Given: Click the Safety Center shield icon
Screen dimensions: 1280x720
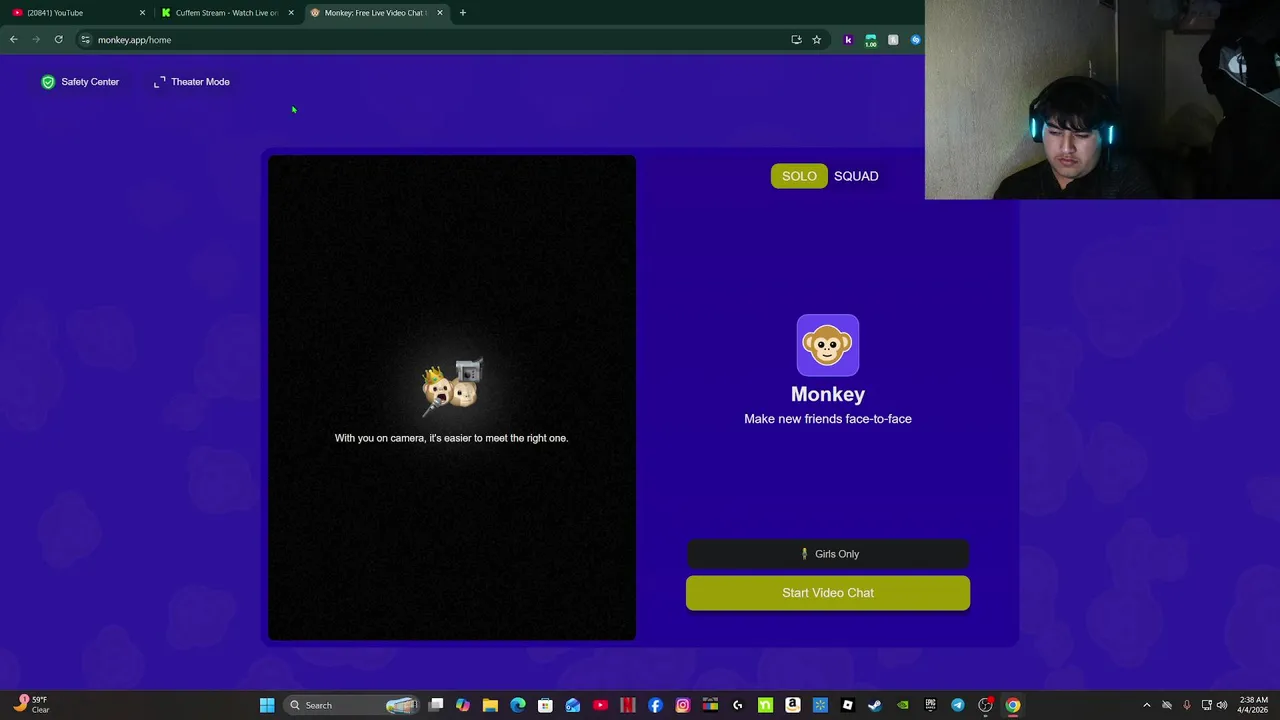Looking at the screenshot, I should click(48, 82).
